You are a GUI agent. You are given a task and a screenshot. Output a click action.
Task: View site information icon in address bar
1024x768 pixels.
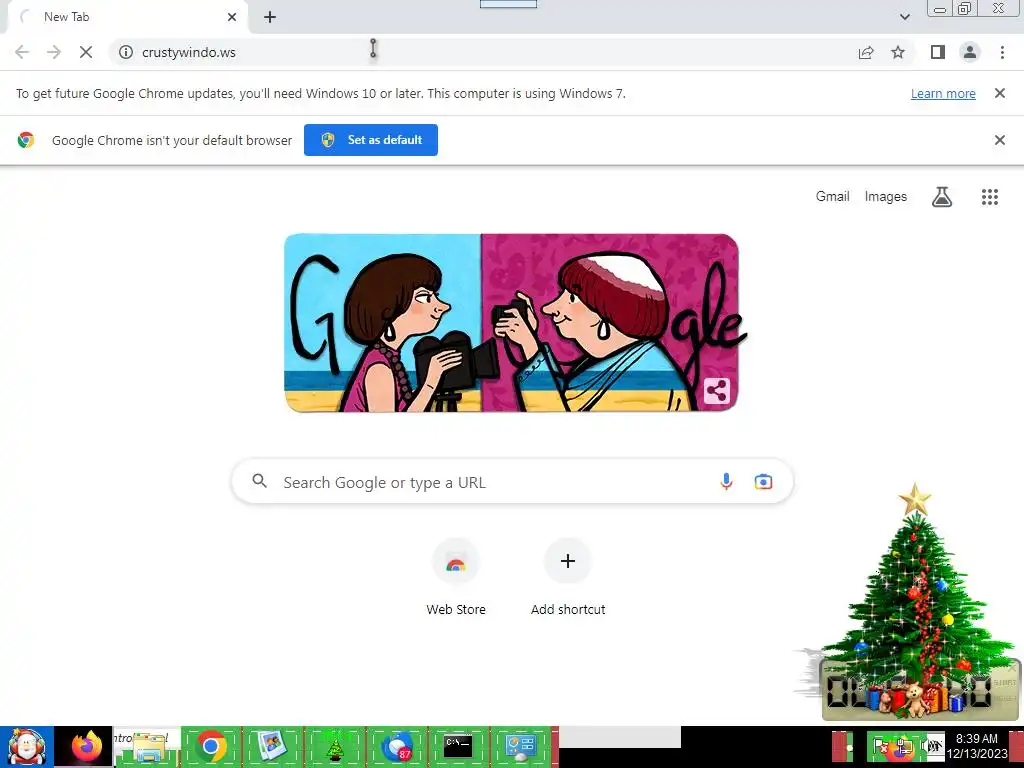[x=126, y=52]
